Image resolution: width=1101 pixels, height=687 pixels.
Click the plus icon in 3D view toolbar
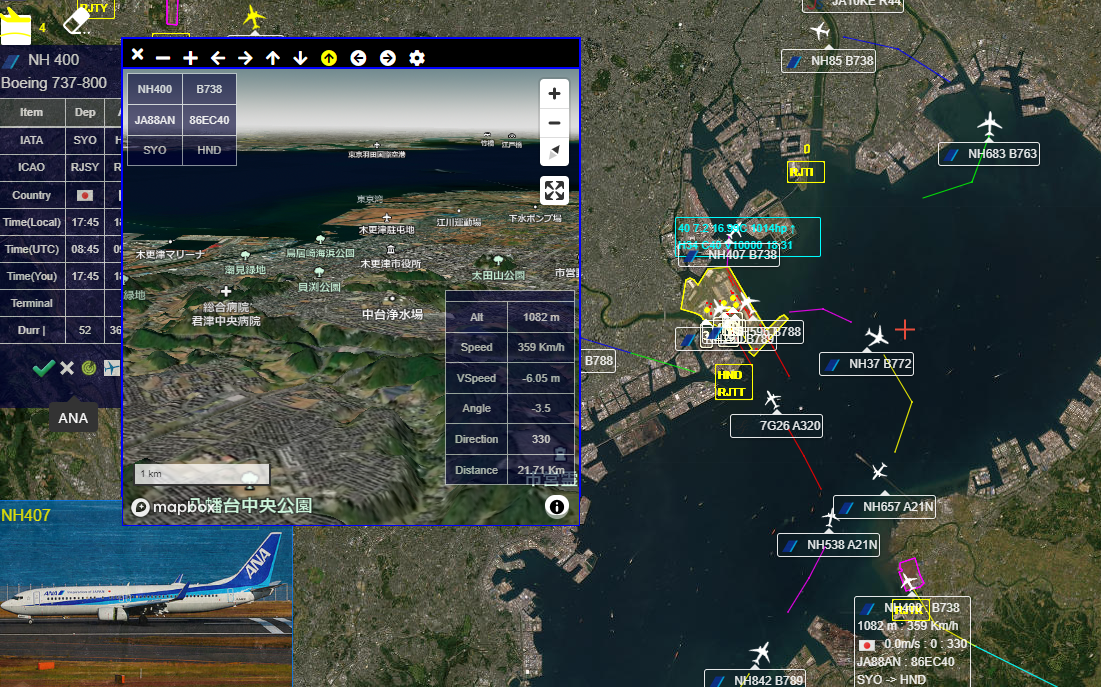tap(190, 58)
